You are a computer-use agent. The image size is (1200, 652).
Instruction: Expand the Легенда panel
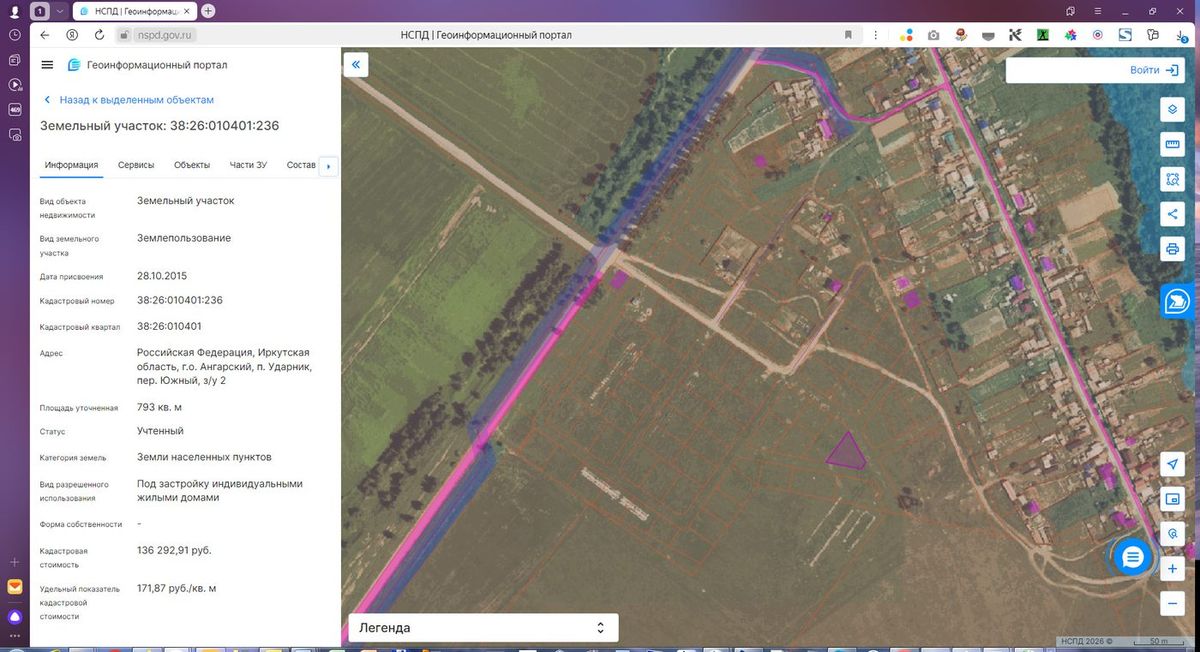[x=482, y=628]
